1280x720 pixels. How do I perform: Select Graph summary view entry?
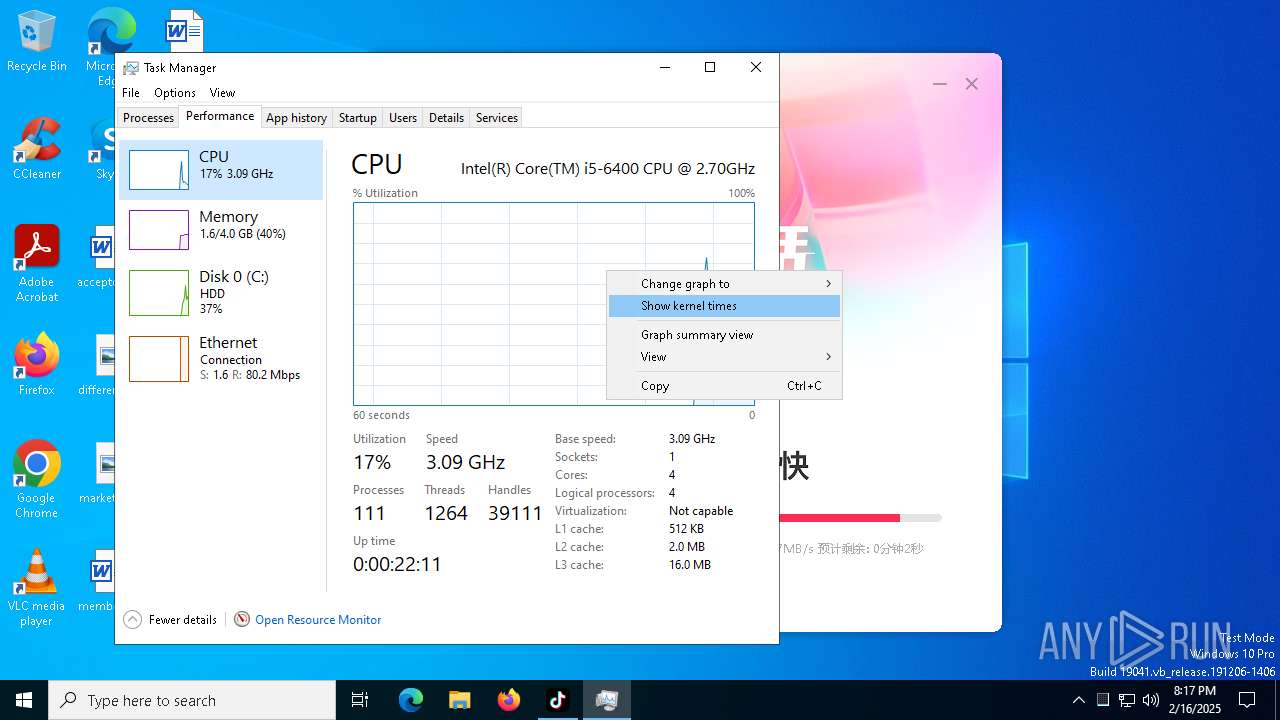pyautogui.click(x=724, y=335)
